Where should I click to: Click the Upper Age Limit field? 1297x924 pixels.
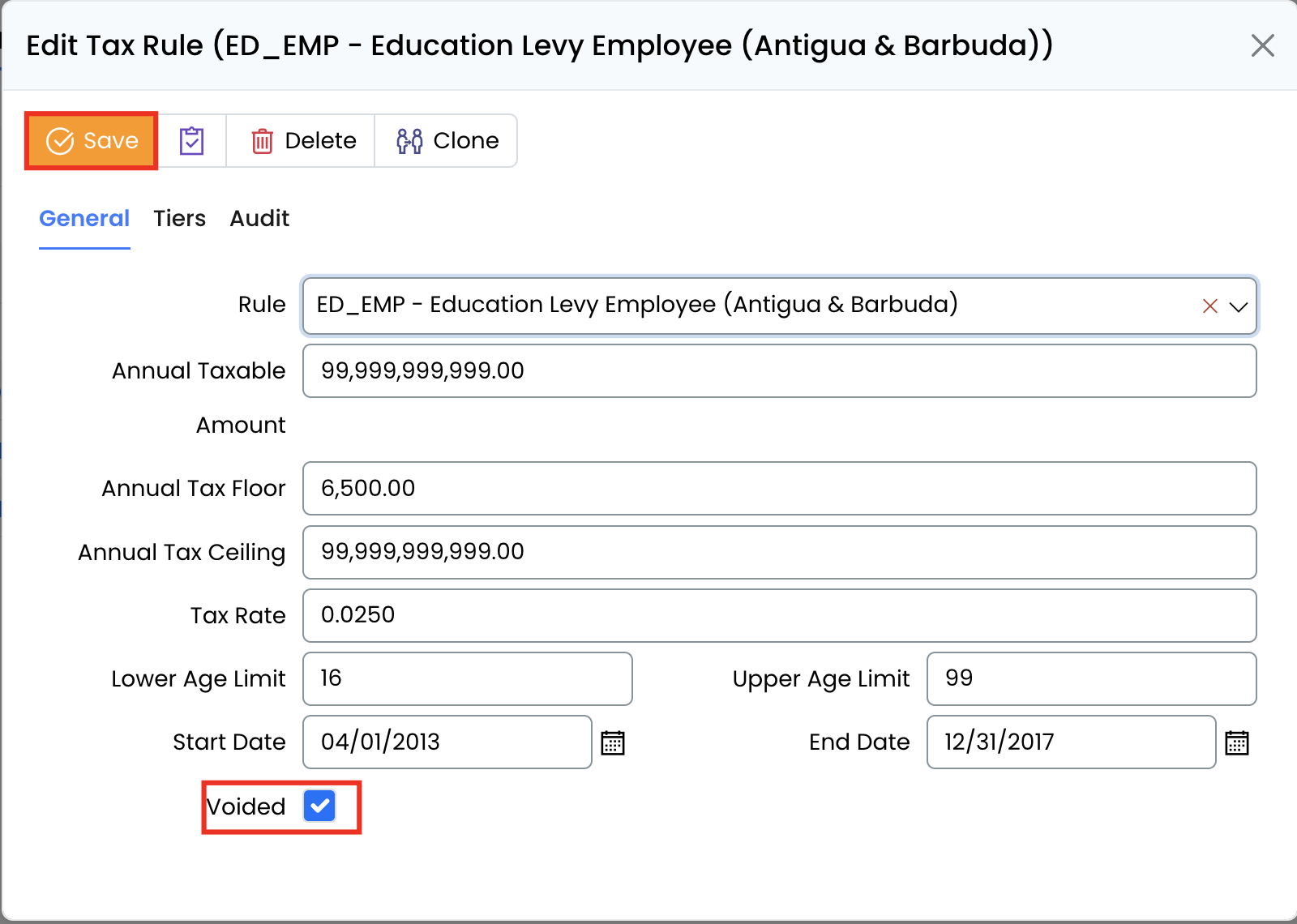click(1090, 678)
